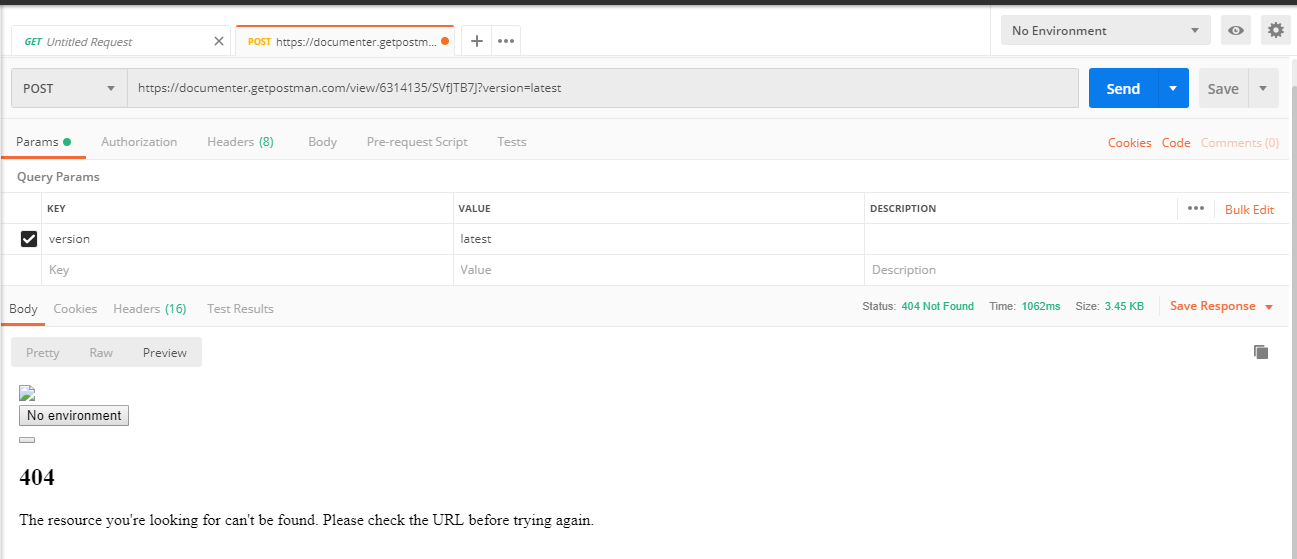
Task: Click the 3.45 KB response size value
Action: 1124,306
